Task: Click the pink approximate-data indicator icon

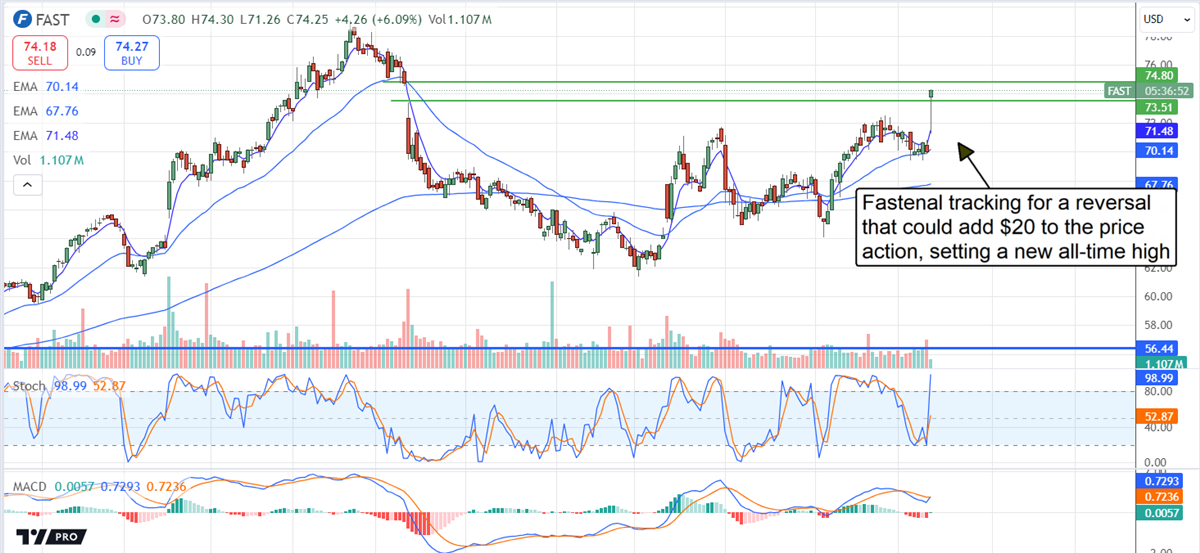Action: tap(115, 19)
